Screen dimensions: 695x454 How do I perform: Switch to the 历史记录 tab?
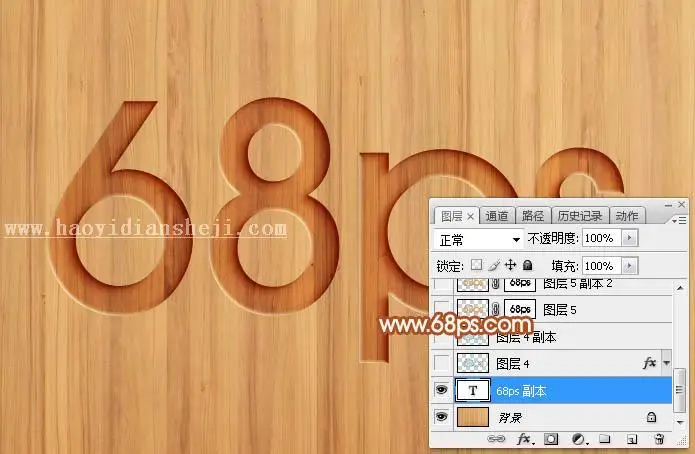tap(580, 216)
